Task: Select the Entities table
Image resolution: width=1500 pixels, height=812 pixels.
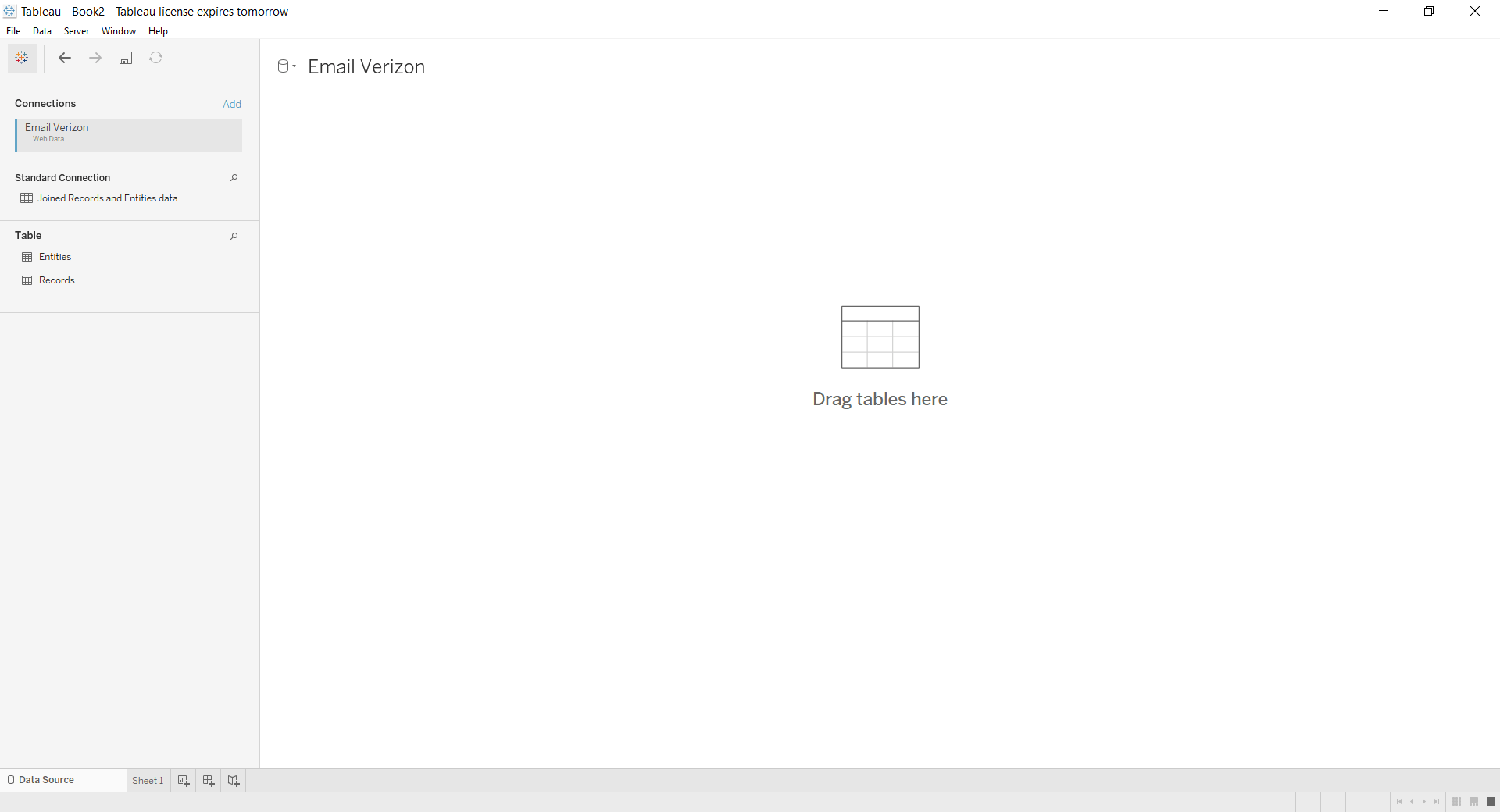Action: pyautogui.click(x=55, y=257)
